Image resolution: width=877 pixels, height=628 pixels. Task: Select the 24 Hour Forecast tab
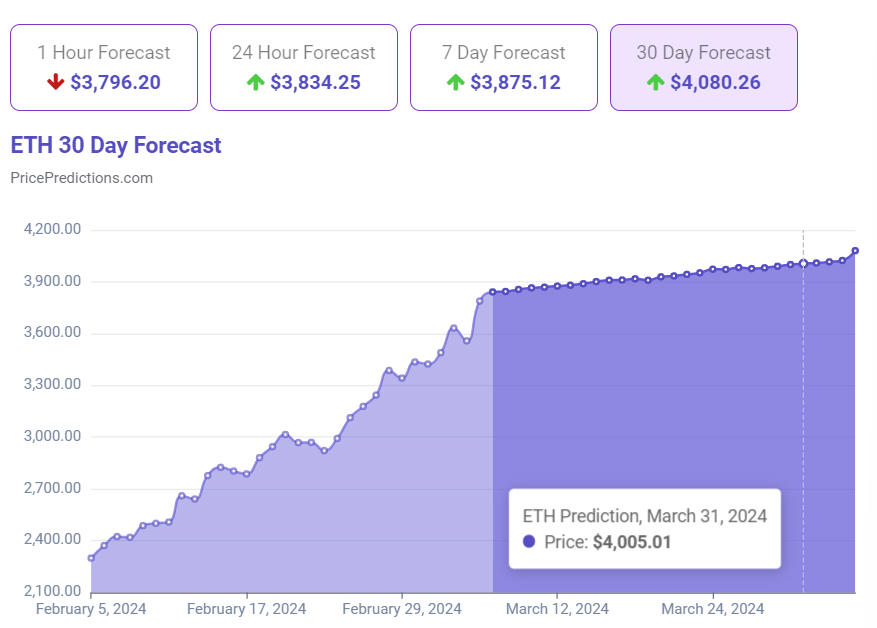[303, 66]
